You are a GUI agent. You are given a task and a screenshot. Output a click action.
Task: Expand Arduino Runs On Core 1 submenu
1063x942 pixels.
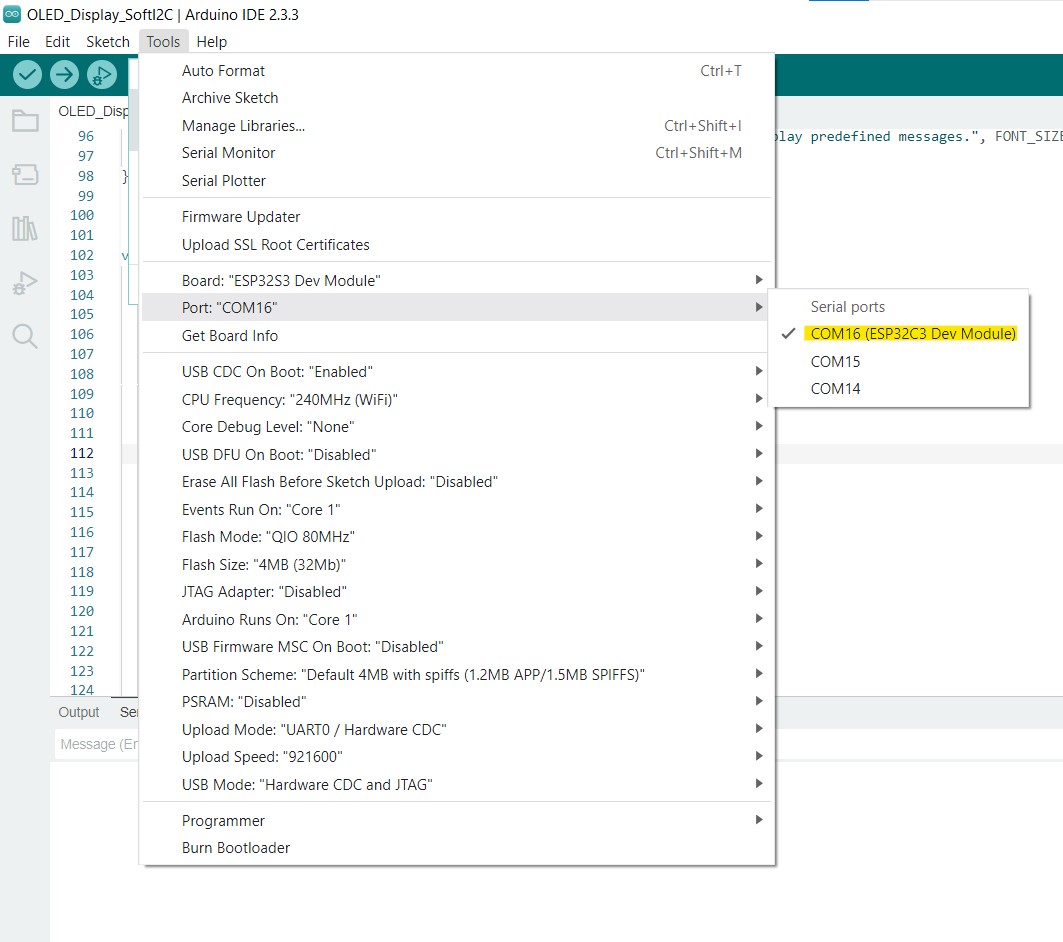point(457,619)
